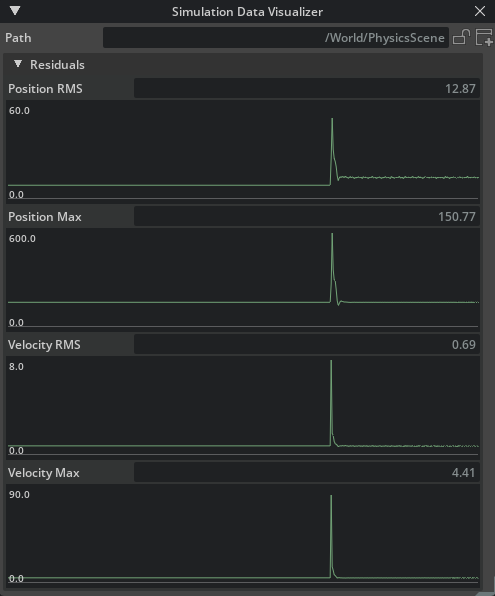Click the new visualizer window icon
The height and width of the screenshot is (596, 495).
click(484, 37)
